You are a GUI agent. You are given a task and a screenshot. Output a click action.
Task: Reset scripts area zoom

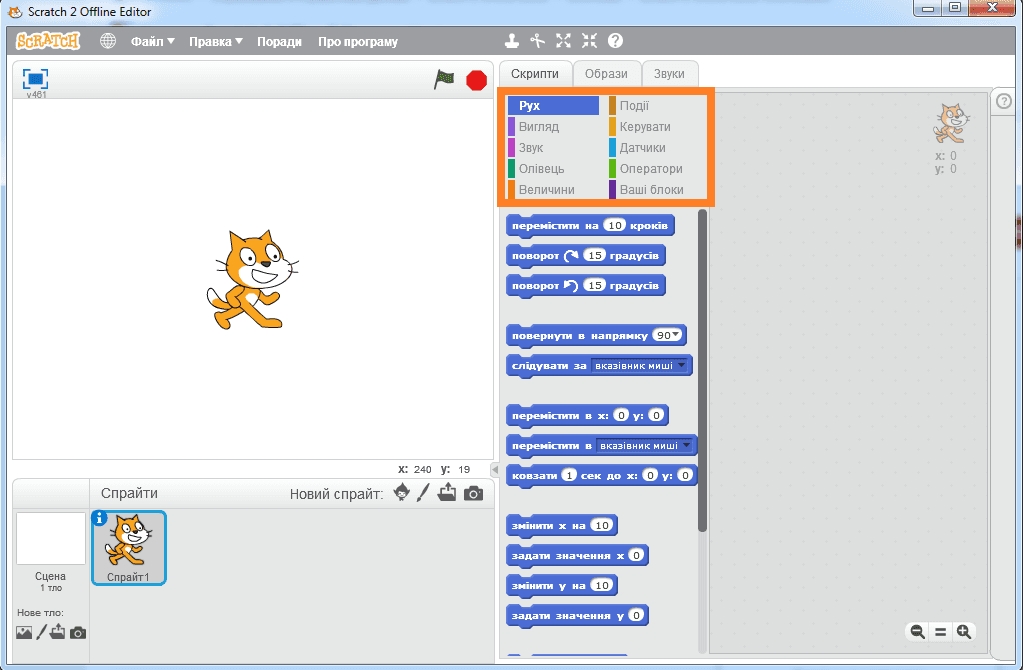click(940, 632)
